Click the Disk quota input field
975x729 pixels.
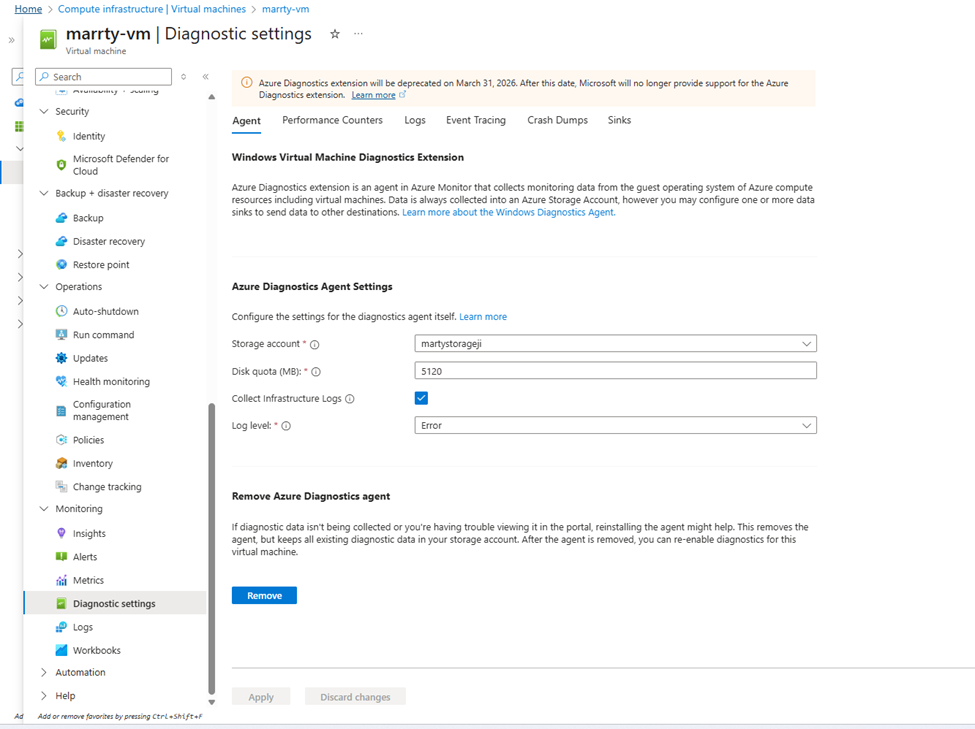[x=615, y=371]
